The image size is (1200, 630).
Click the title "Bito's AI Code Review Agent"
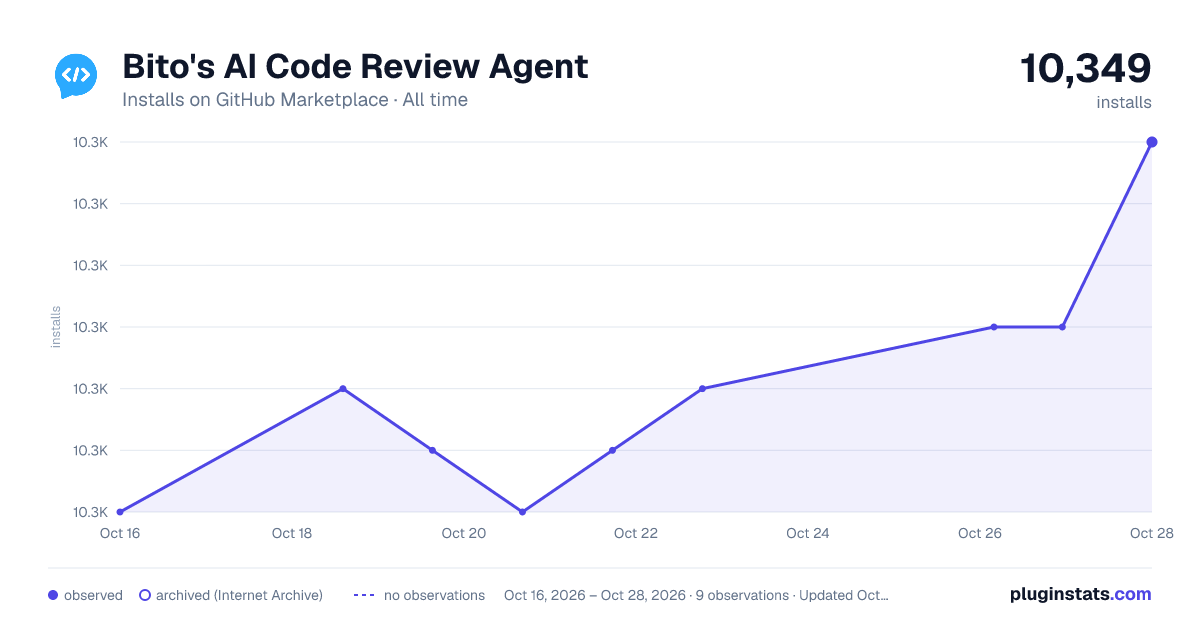click(x=355, y=67)
